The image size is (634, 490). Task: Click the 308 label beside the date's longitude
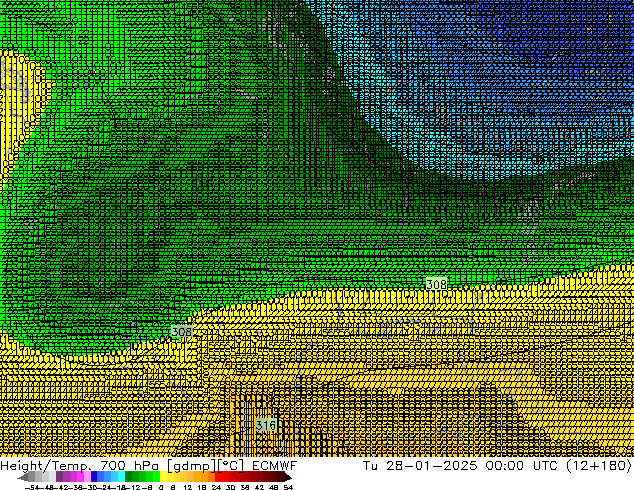pyautogui.click(x=436, y=285)
